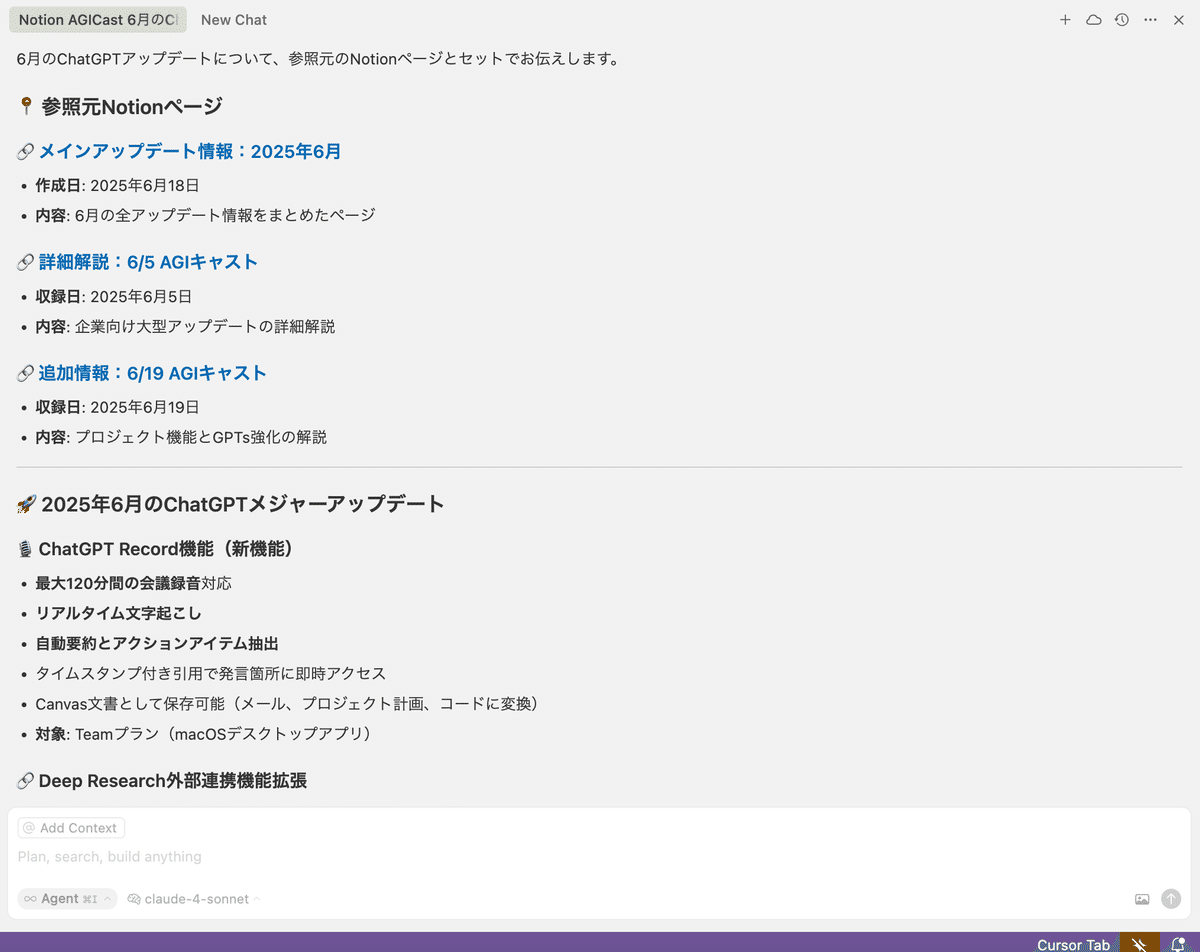Close the chat panel

[1178, 20]
